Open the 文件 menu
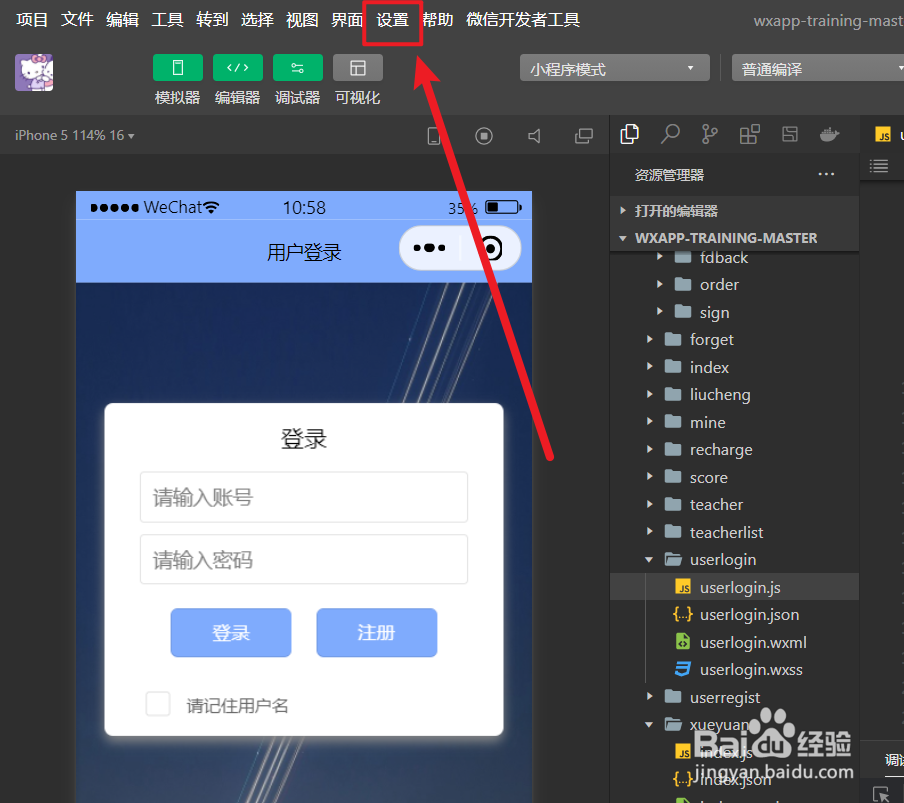This screenshot has width=904, height=803. (x=77, y=20)
